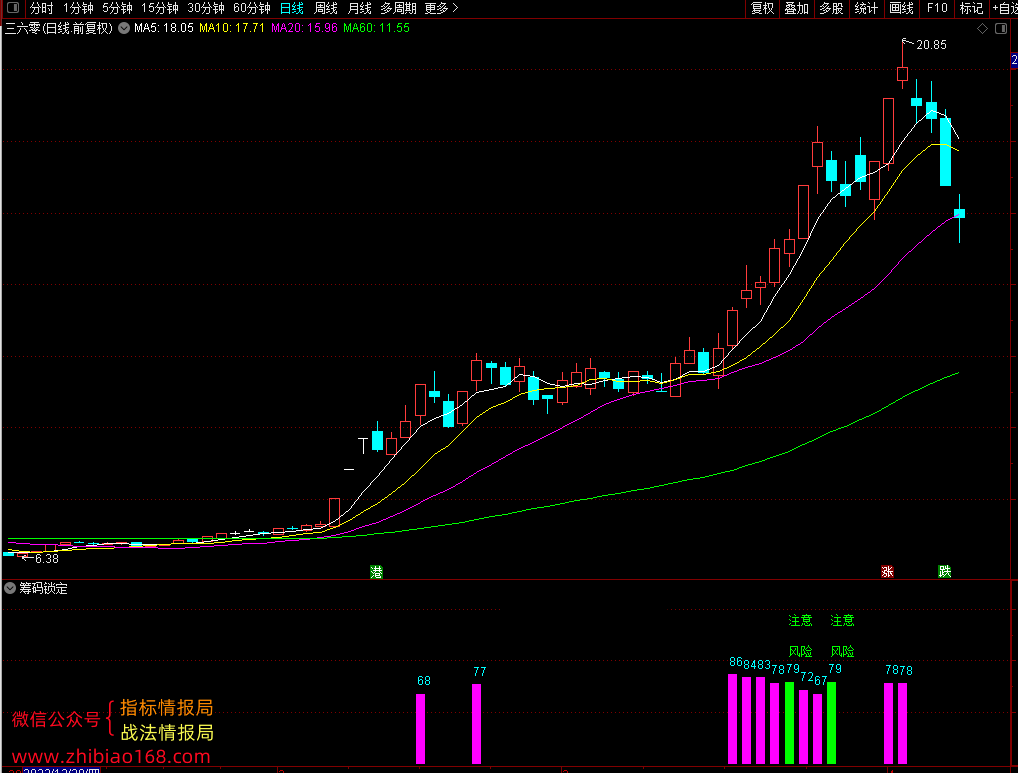Select the 60分钟 period tab
The image size is (1018, 773).
tap(252, 8)
